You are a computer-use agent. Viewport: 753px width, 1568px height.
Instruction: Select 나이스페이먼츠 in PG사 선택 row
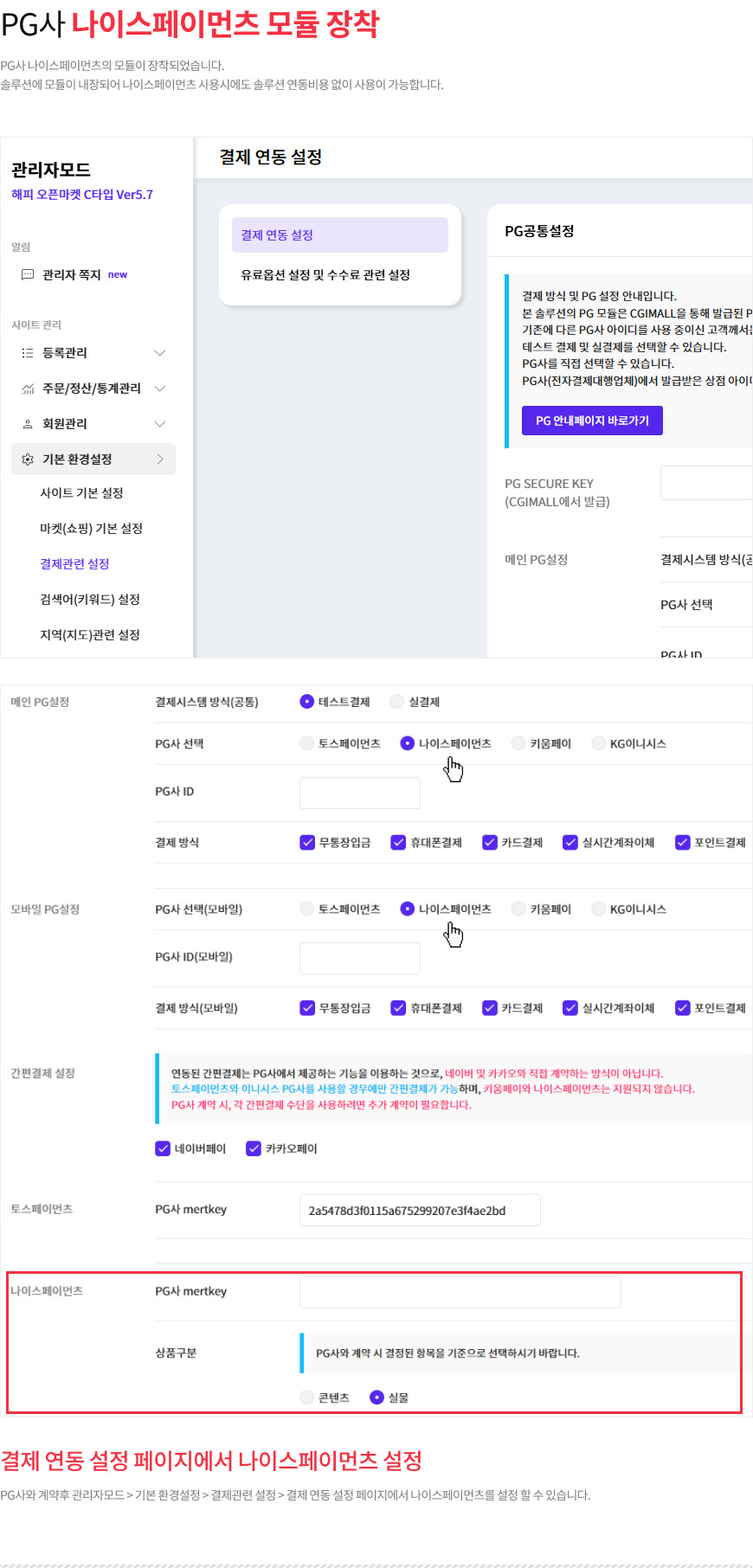[407, 743]
